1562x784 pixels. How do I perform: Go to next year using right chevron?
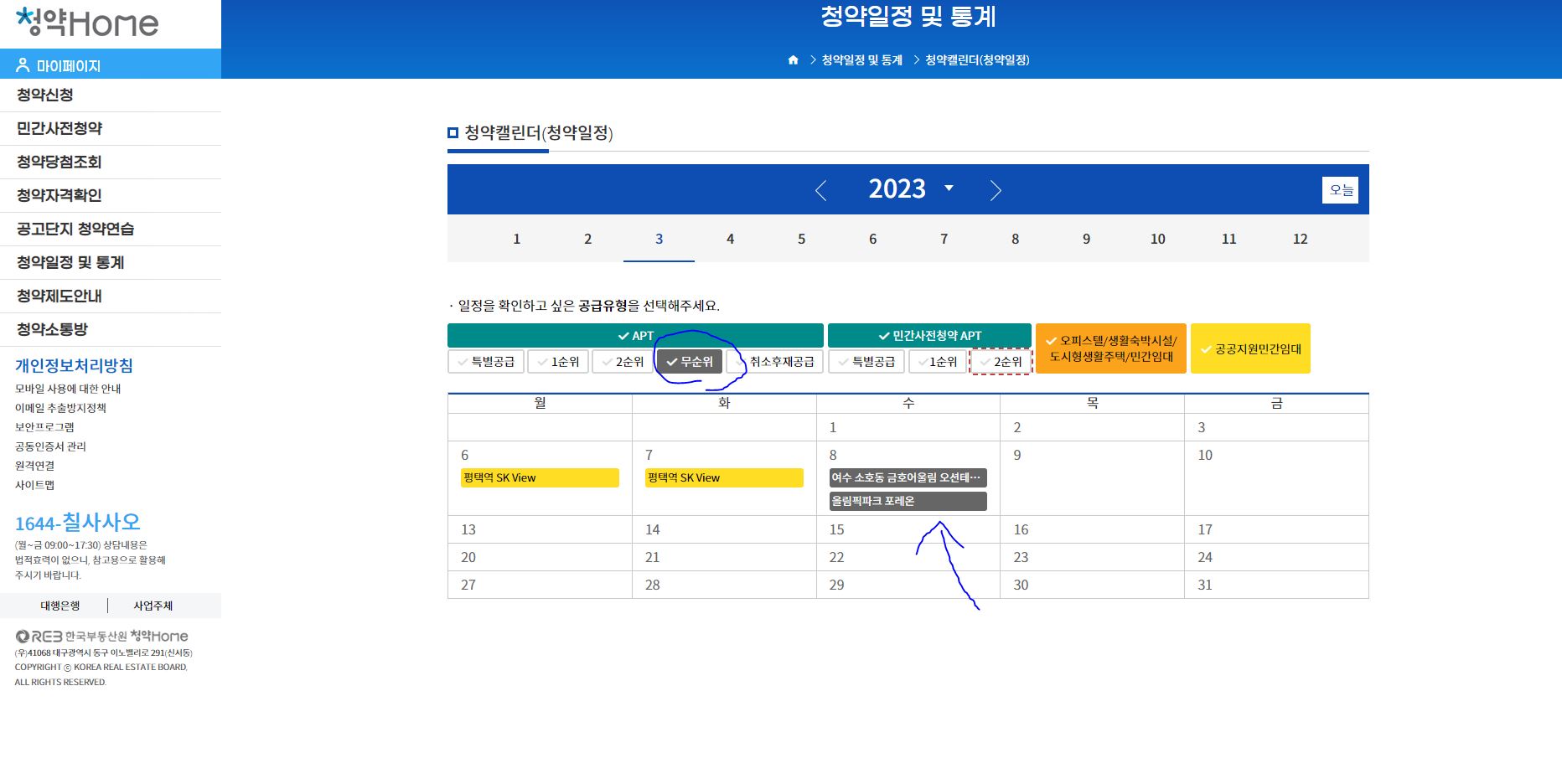click(x=996, y=190)
